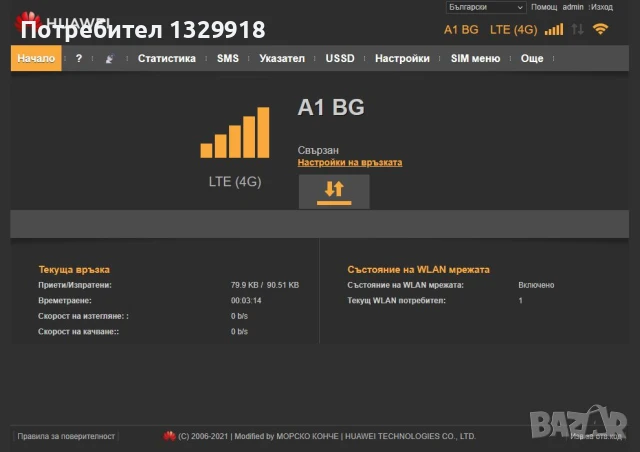Click the header Wi-Fi status icon

tap(600, 29)
